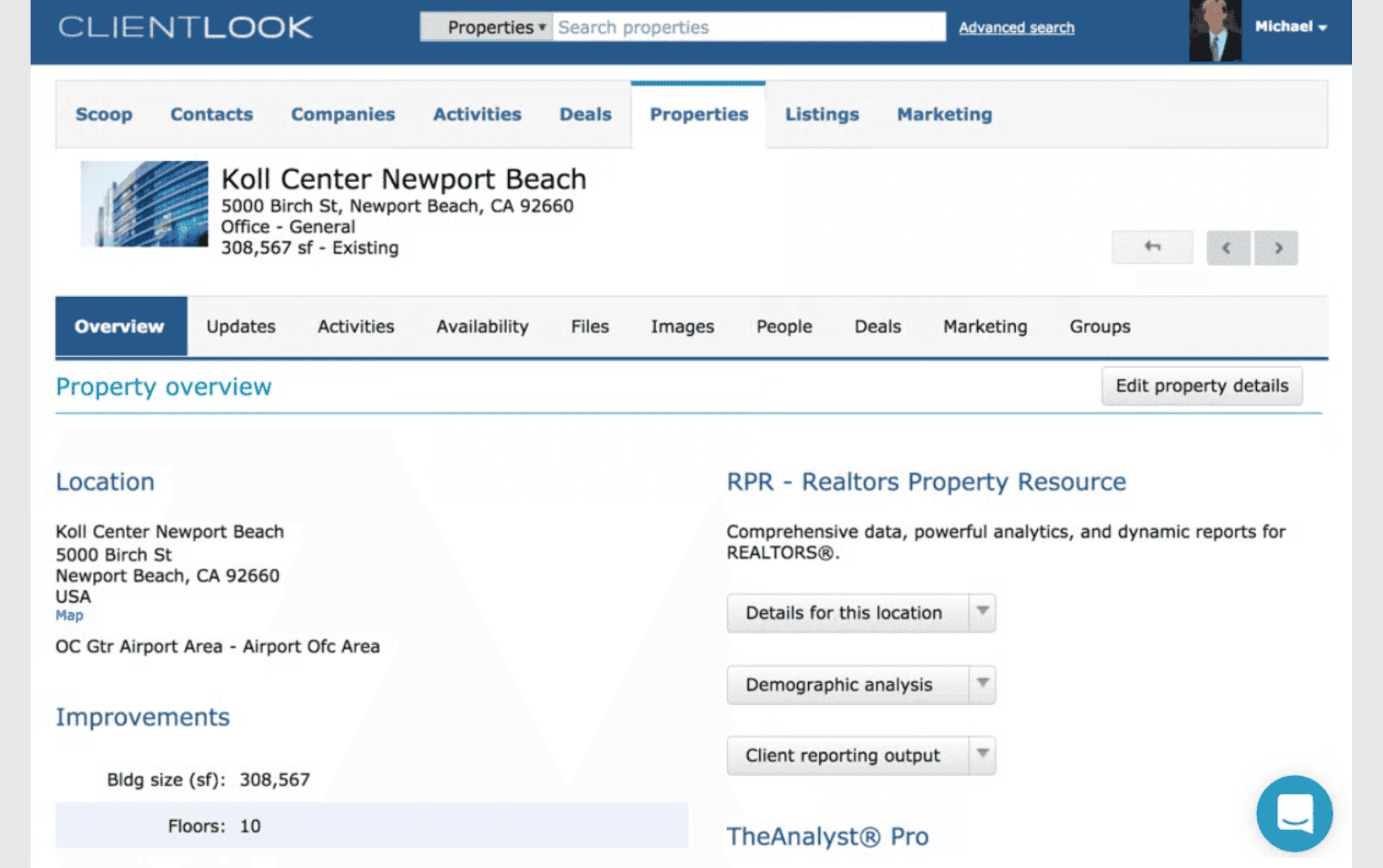Viewport: 1383px width, 868px height.
Task: Open the property Deals sub-tab
Action: pyautogui.click(x=878, y=327)
